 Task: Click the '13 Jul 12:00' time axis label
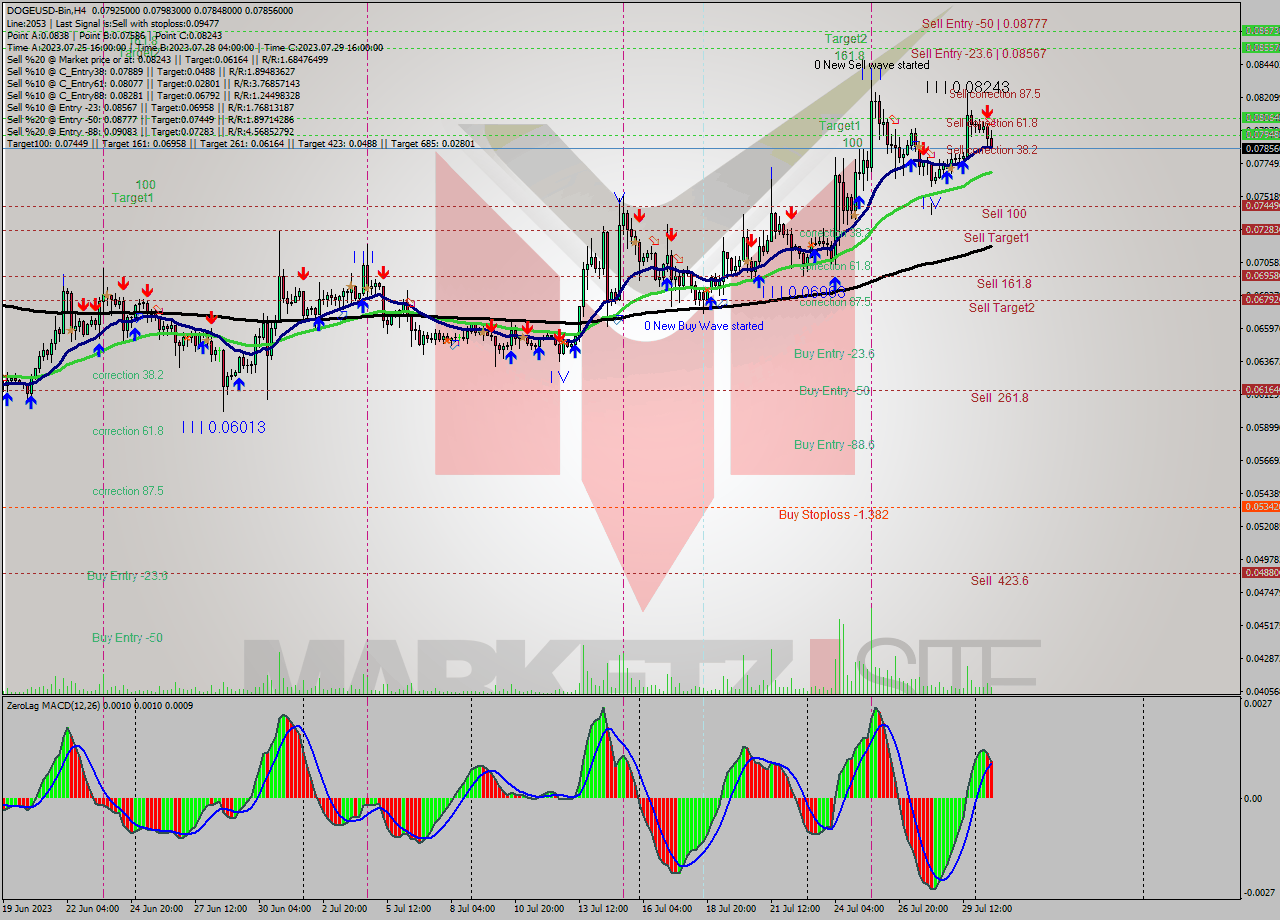[603, 909]
